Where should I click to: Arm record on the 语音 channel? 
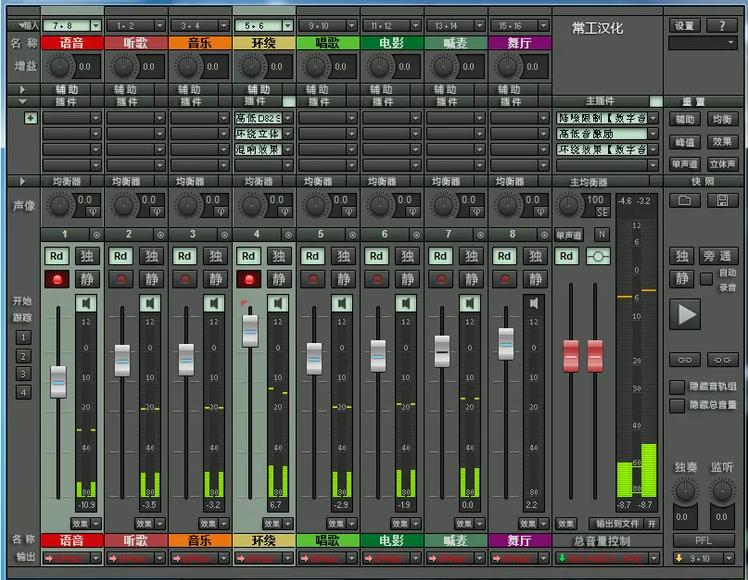[x=57, y=279]
